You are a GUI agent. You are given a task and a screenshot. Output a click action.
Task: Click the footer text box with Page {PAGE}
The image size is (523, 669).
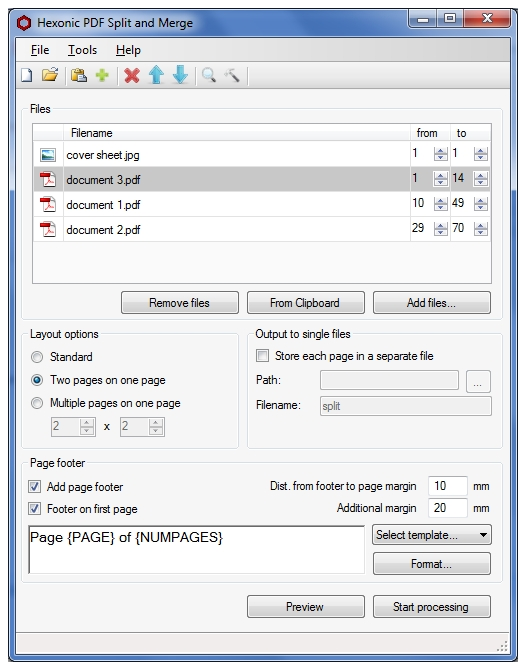point(197,550)
